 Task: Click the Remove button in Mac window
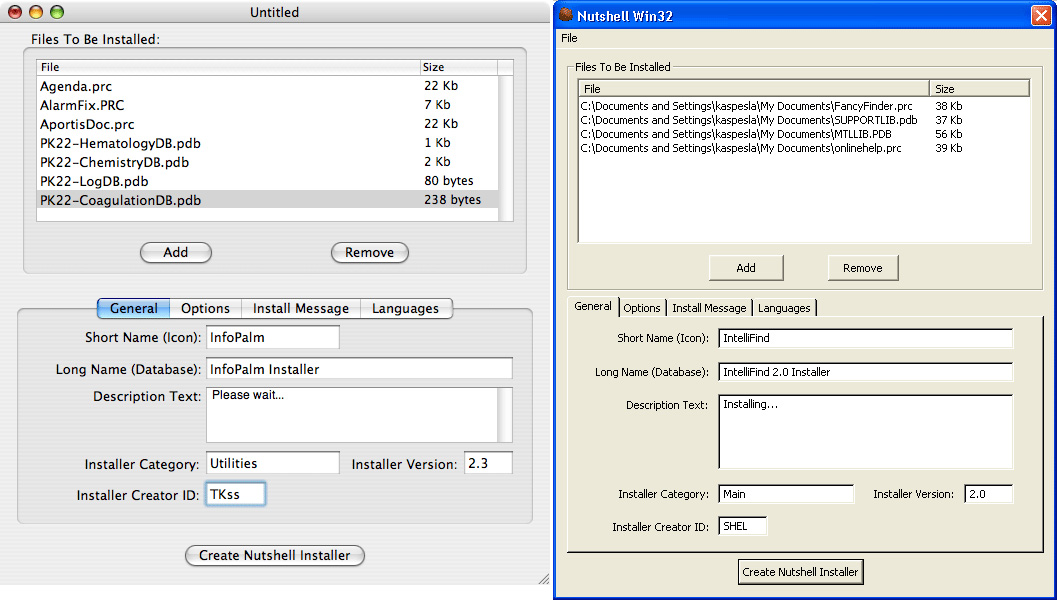coord(369,253)
